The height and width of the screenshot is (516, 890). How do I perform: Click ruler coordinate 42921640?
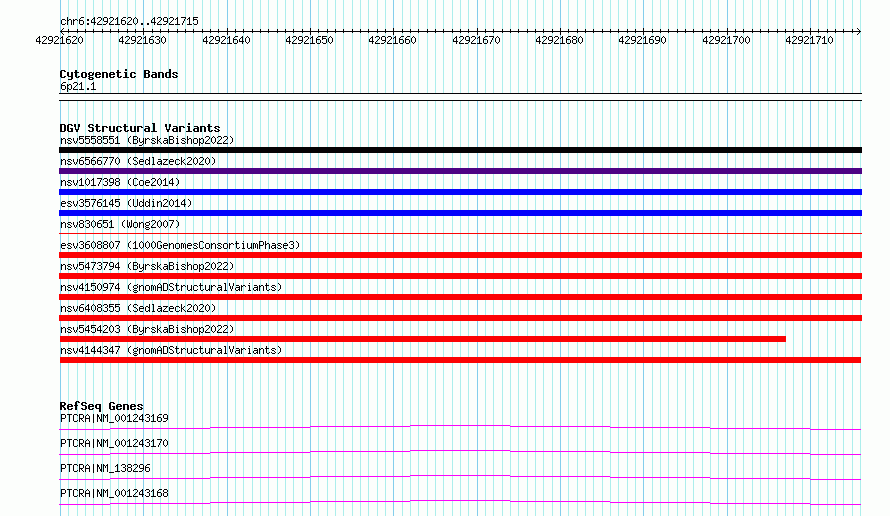[x=226, y=40]
